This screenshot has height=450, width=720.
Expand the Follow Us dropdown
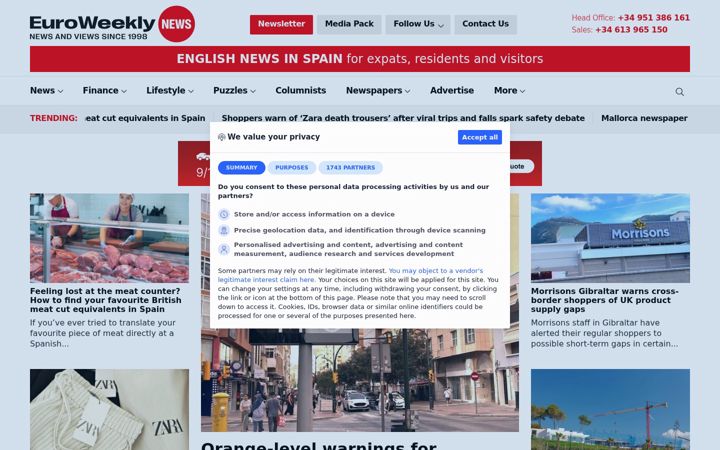(418, 24)
